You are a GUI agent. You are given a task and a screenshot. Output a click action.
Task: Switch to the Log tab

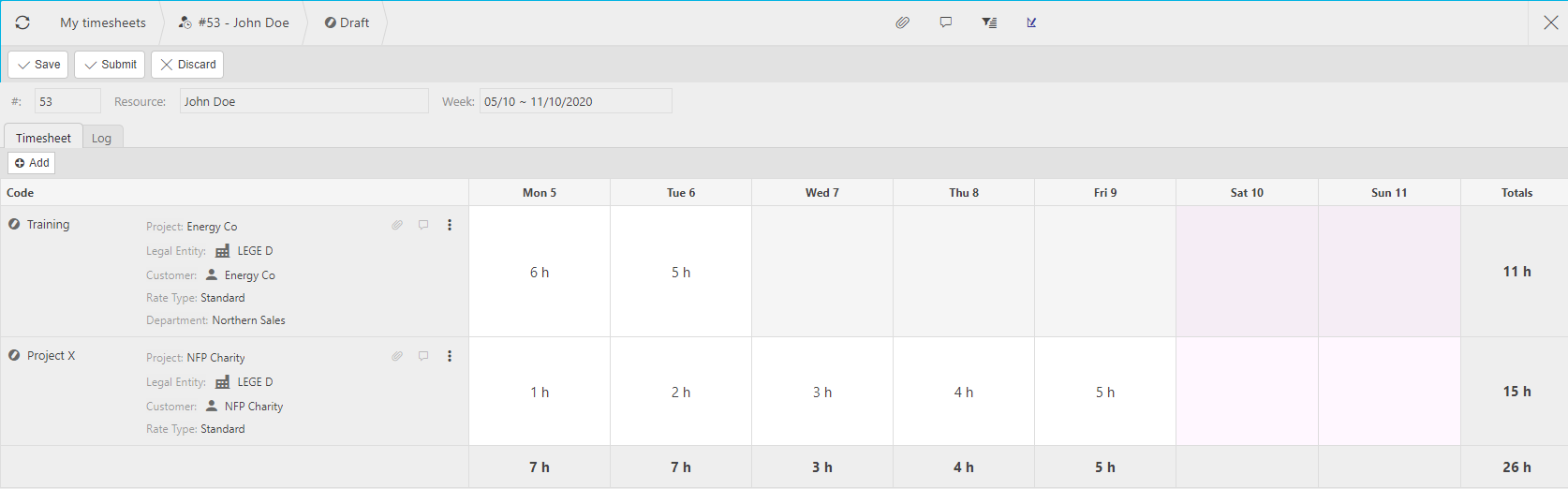click(x=101, y=138)
